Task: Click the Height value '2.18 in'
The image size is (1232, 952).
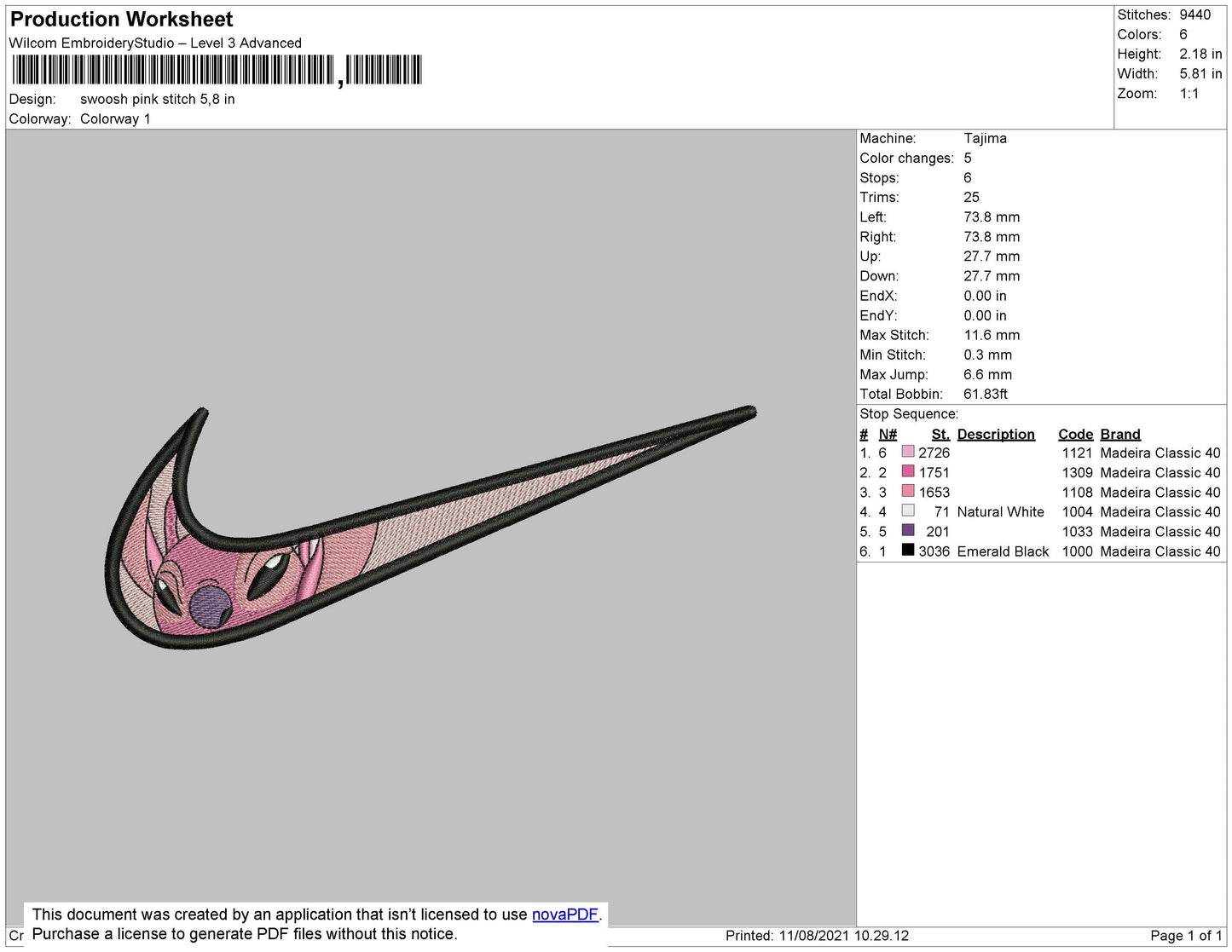Action: pos(1200,55)
